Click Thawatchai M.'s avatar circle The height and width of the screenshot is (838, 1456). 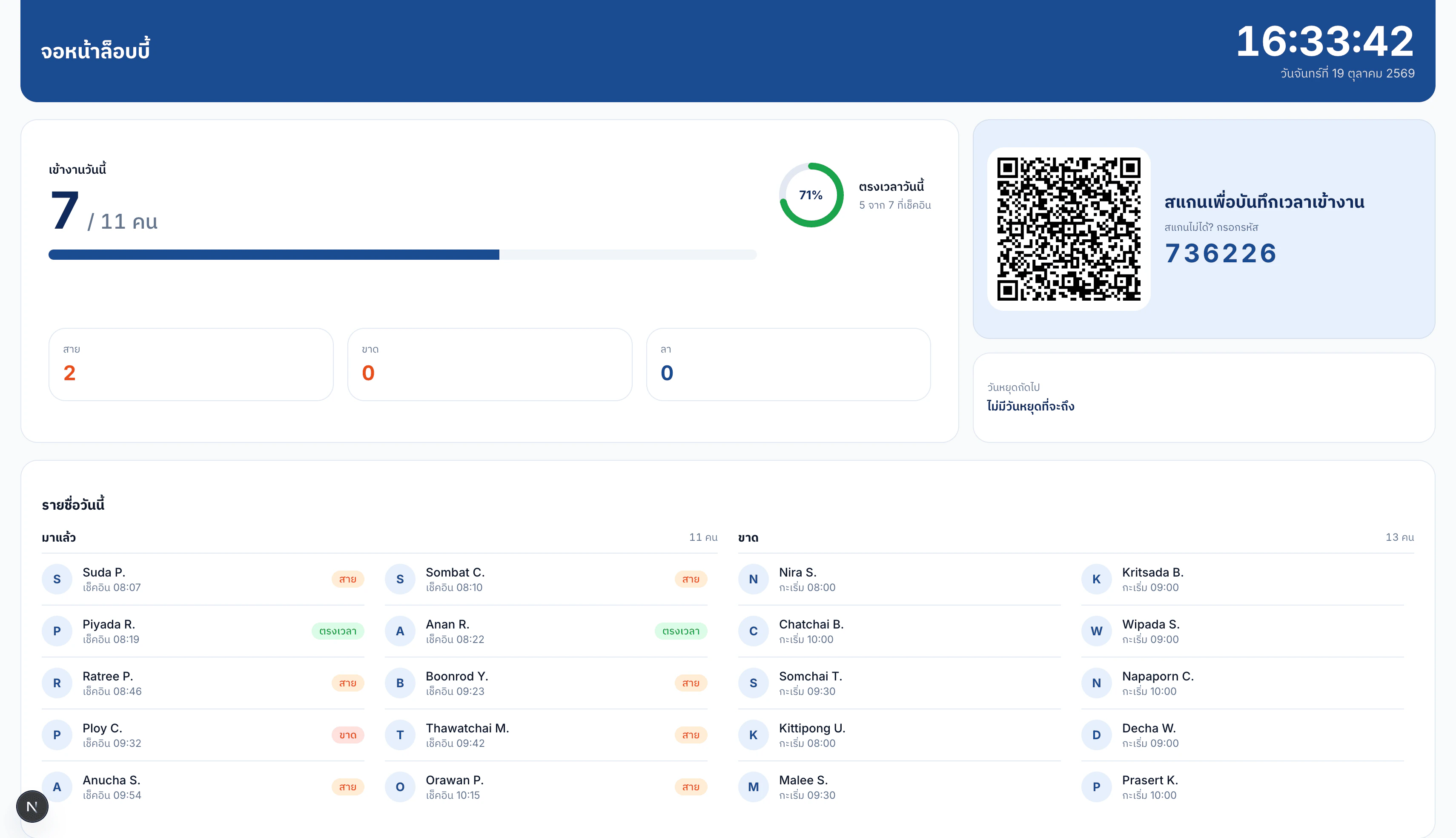(400, 735)
